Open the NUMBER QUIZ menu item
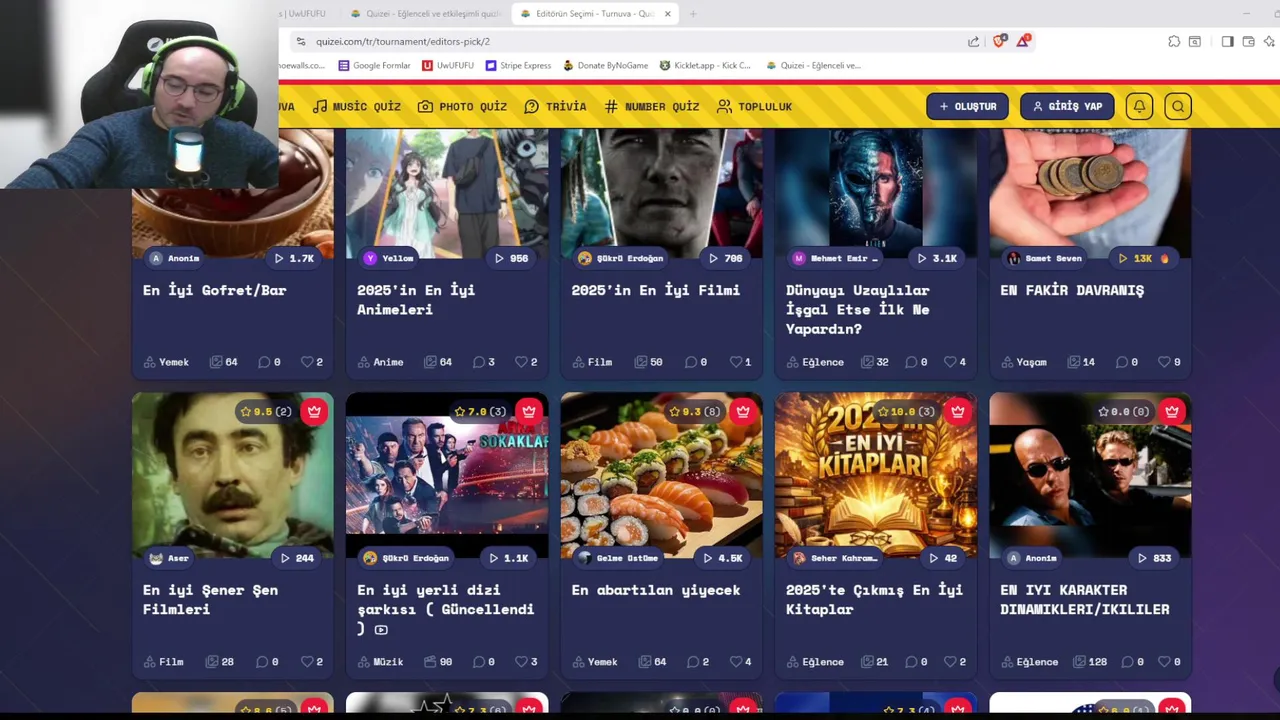The width and height of the screenshot is (1280, 720). (651, 106)
